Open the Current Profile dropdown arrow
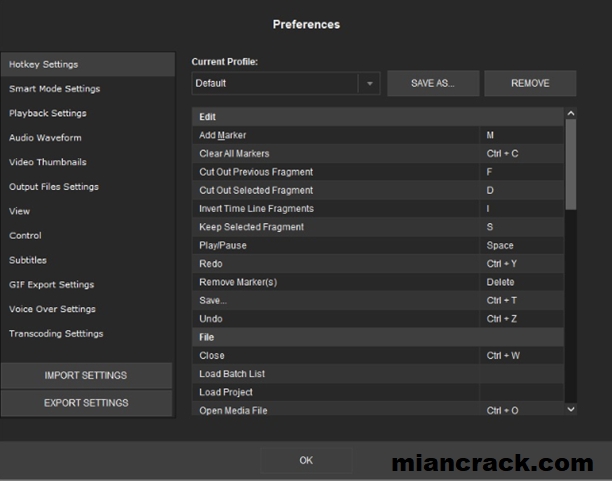Screen dimensions: 612x481 [369, 83]
